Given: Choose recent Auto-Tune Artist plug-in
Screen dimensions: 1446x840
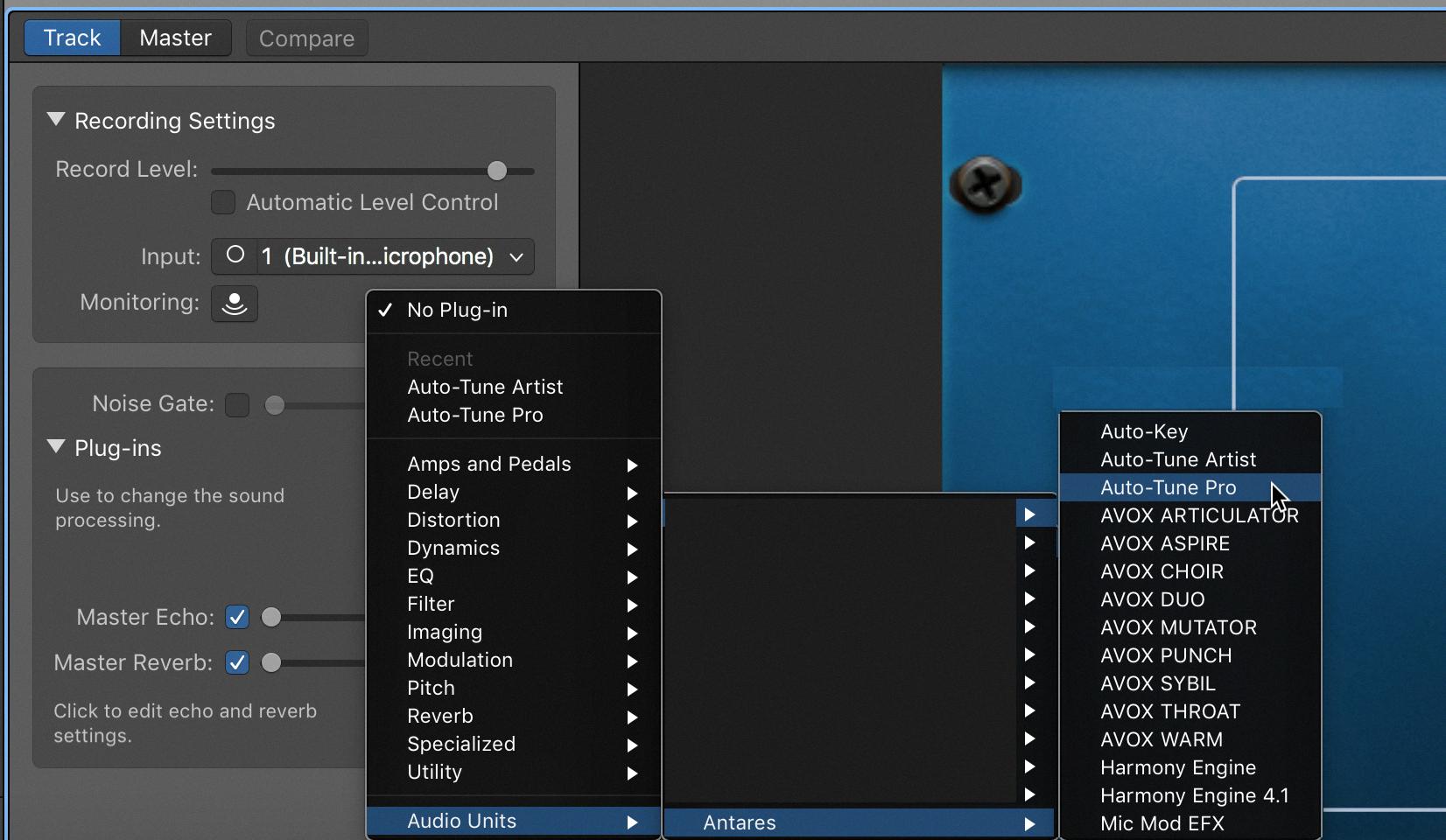Looking at the screenshot, I should pyautogui.click(x=514, y=387).
